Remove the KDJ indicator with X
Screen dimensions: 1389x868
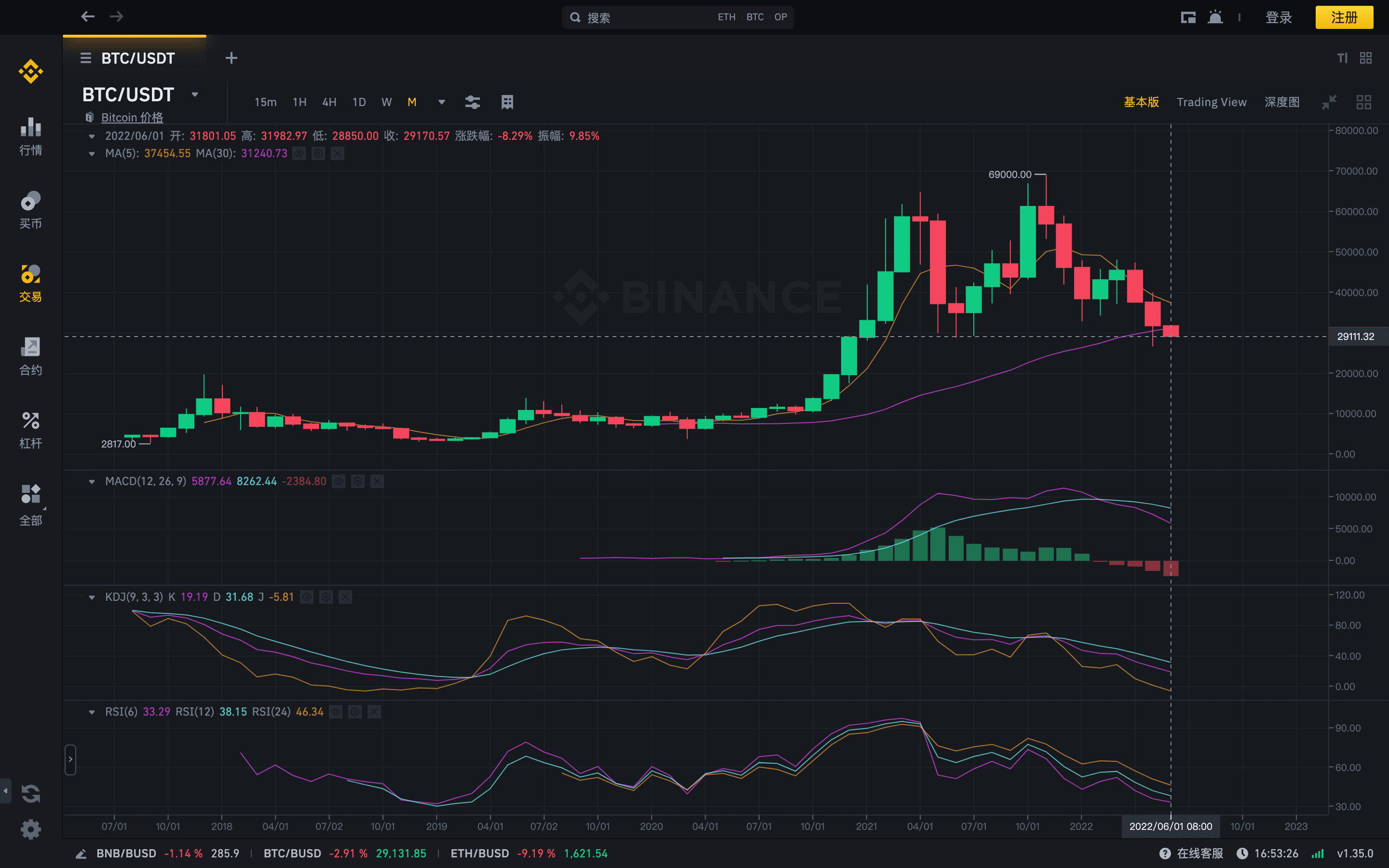[345, 597]
